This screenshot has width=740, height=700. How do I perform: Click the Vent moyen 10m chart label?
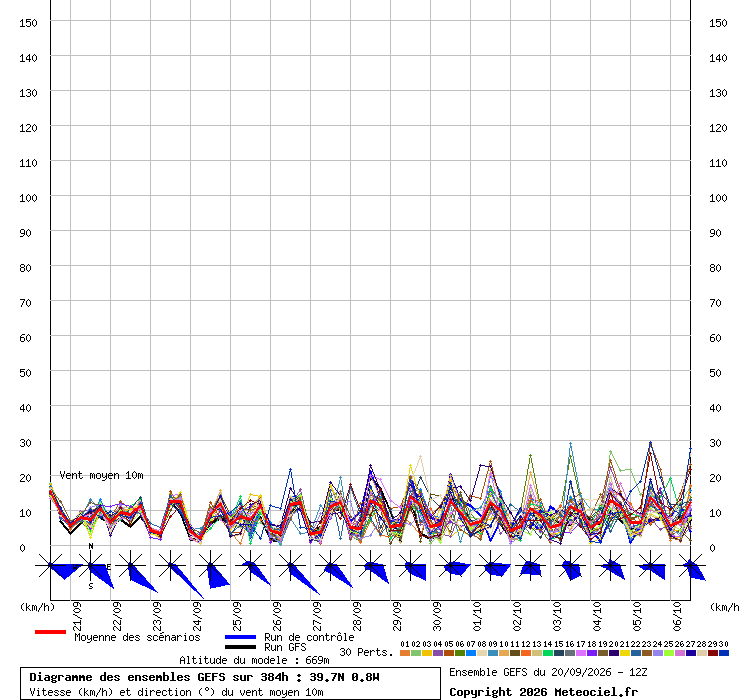coord(101,475)
